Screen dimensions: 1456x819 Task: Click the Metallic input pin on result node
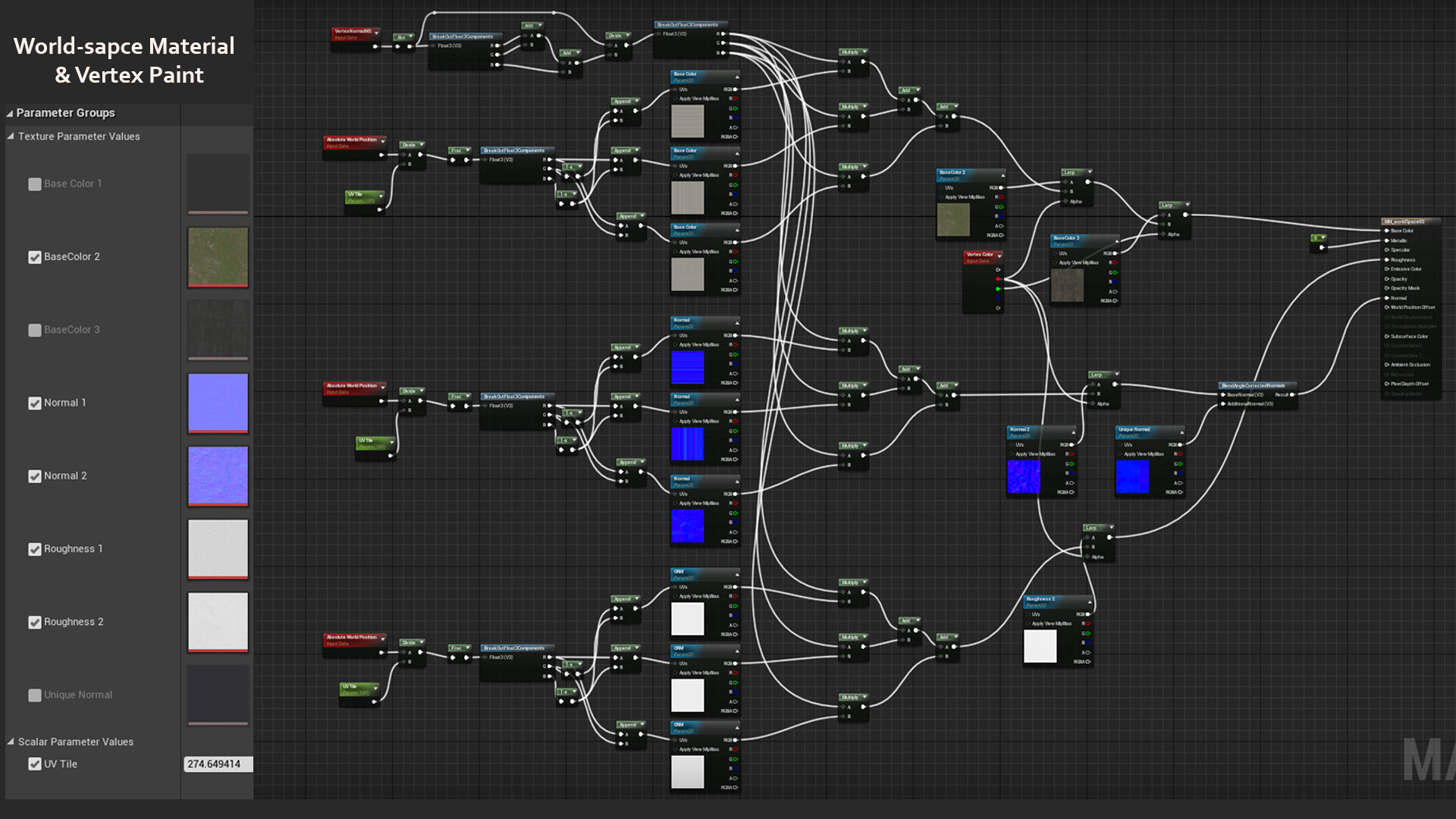1387,240
